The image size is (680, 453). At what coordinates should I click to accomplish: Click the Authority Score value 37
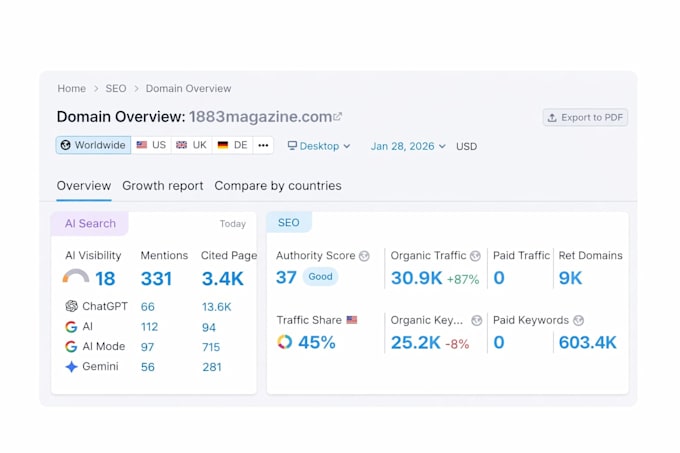tap(286, 277)
